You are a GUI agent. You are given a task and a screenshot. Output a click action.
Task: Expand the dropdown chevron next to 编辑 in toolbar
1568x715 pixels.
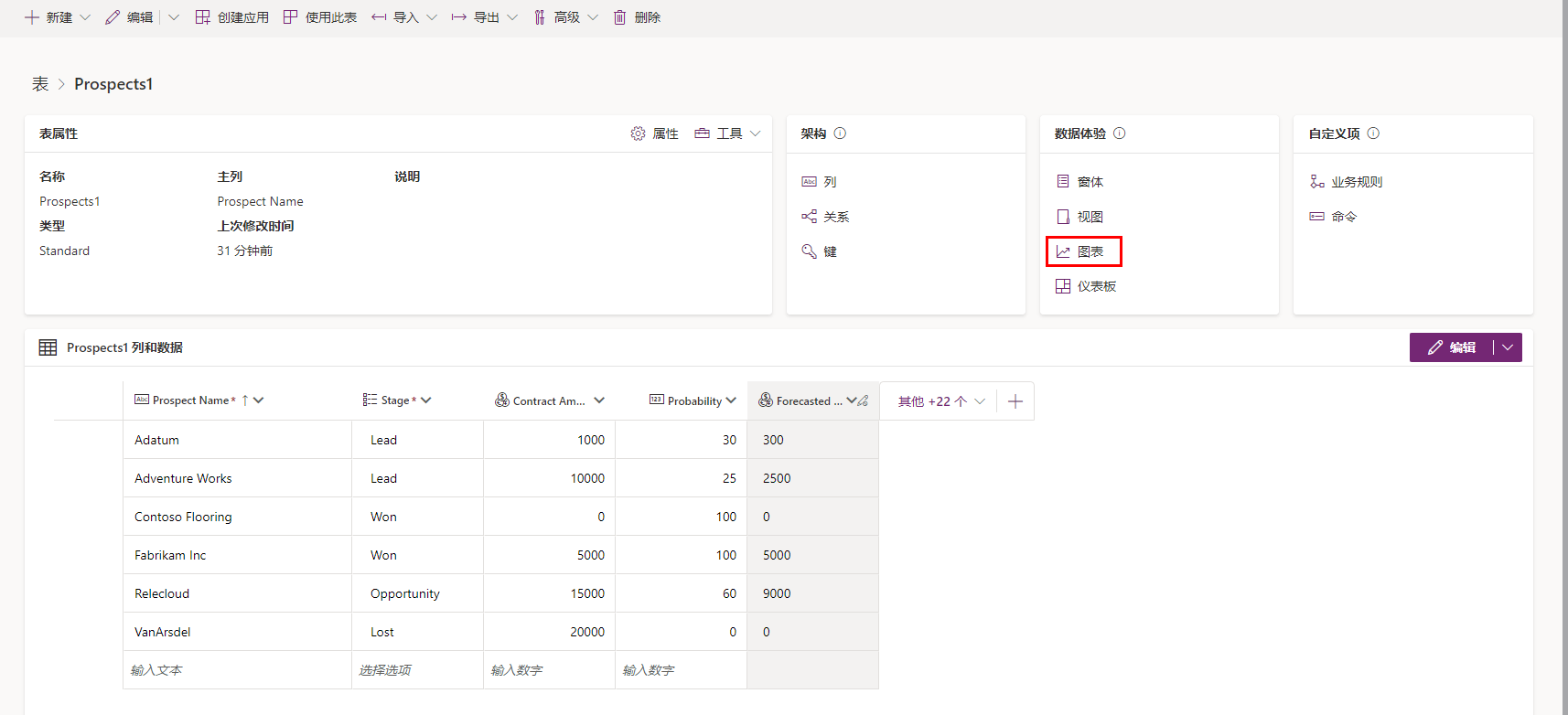point(174,17)
